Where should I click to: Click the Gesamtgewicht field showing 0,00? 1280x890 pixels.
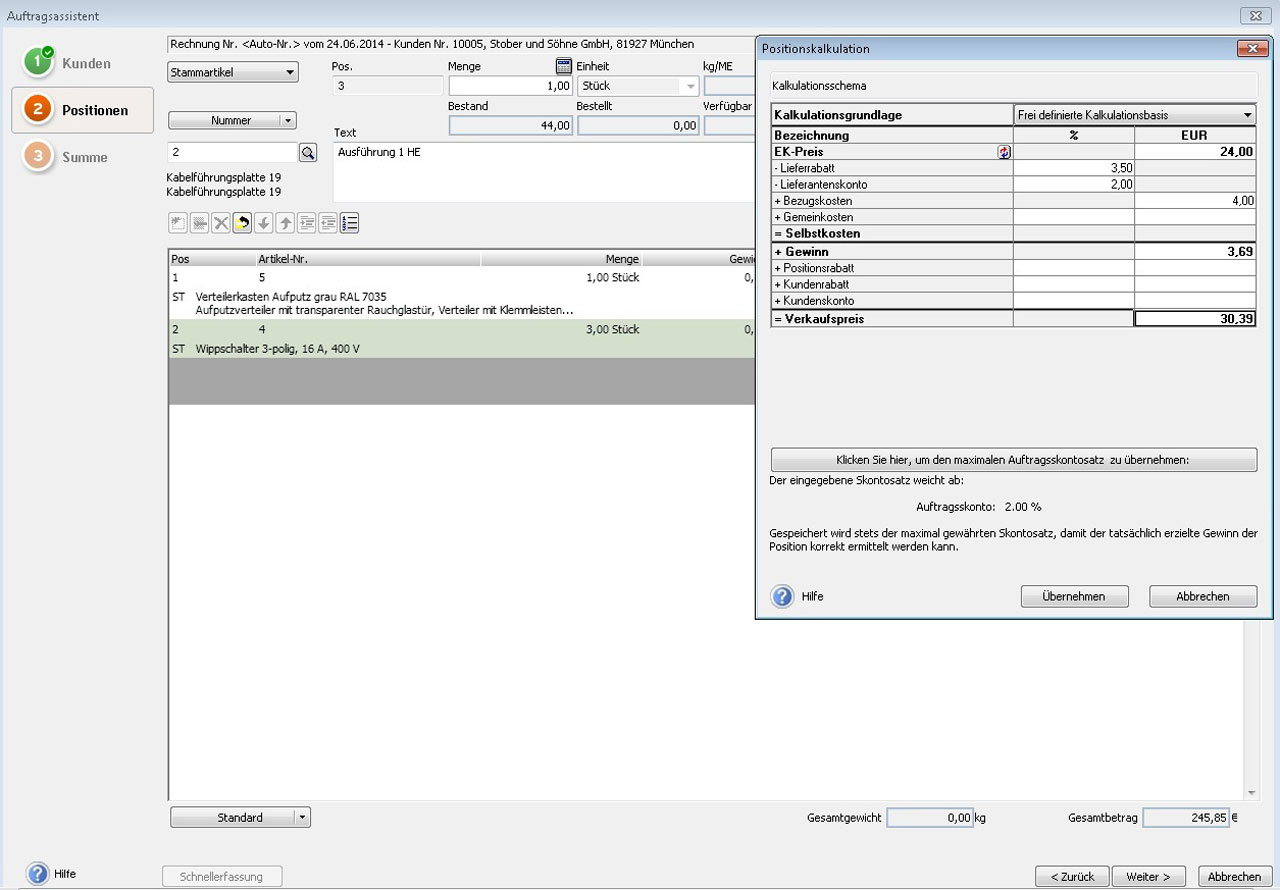point(930,818)
